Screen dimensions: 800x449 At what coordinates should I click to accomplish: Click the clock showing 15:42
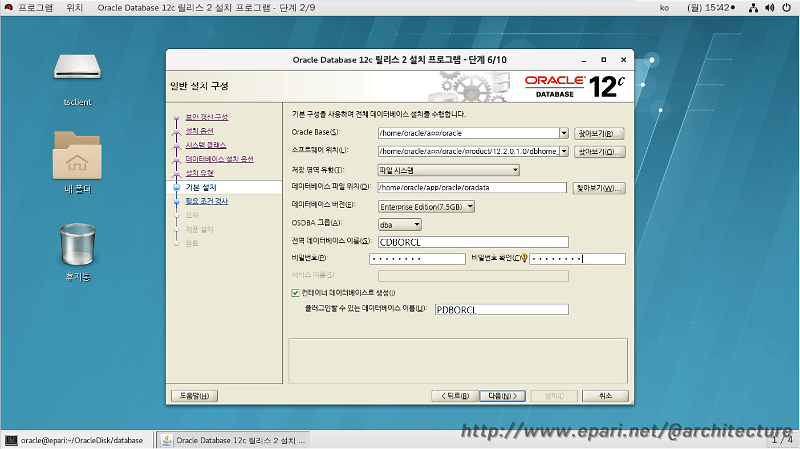coord(711,8)
